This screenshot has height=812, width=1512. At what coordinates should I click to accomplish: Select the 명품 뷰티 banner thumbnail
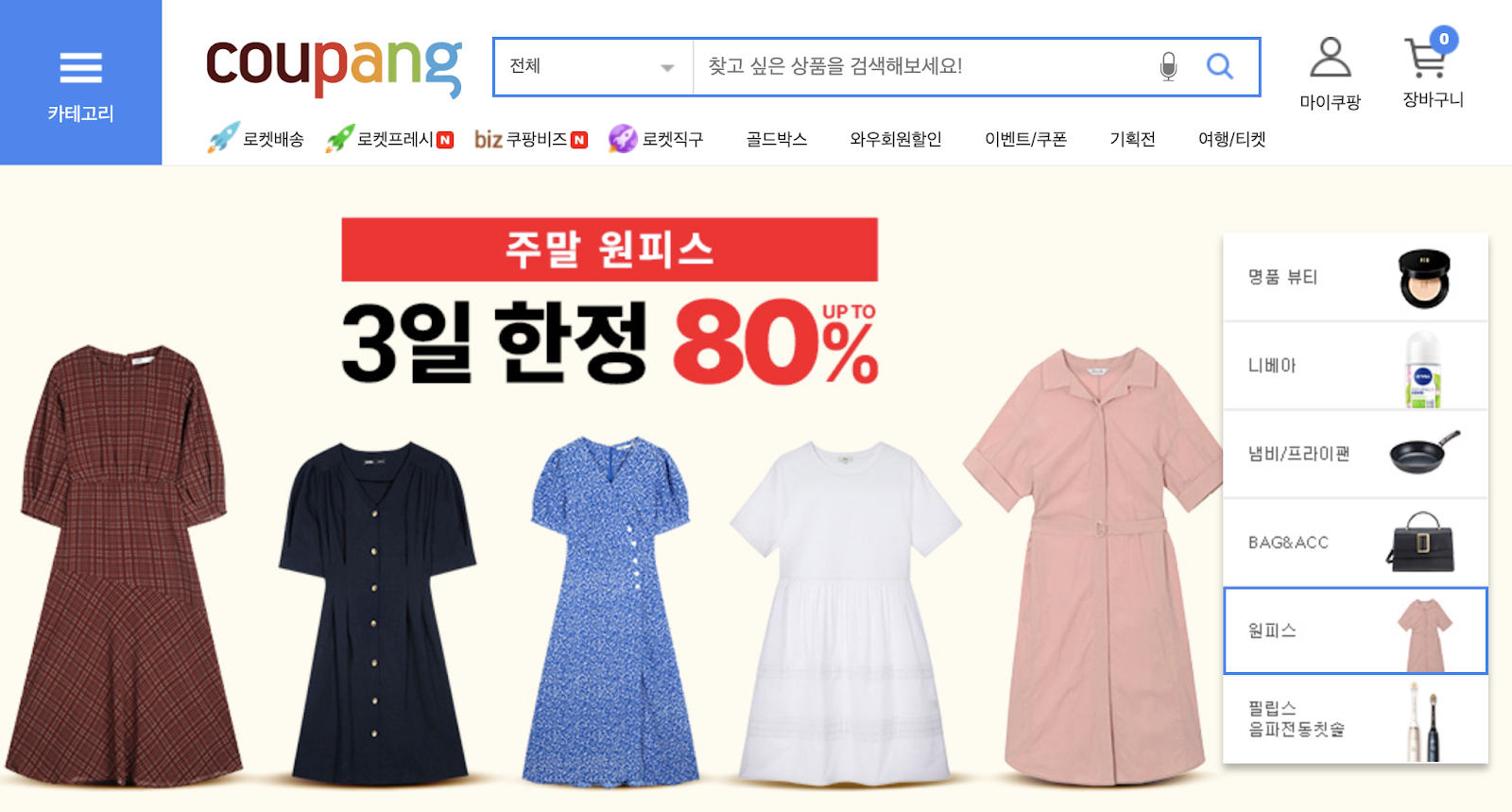(x=1355, y=277)
